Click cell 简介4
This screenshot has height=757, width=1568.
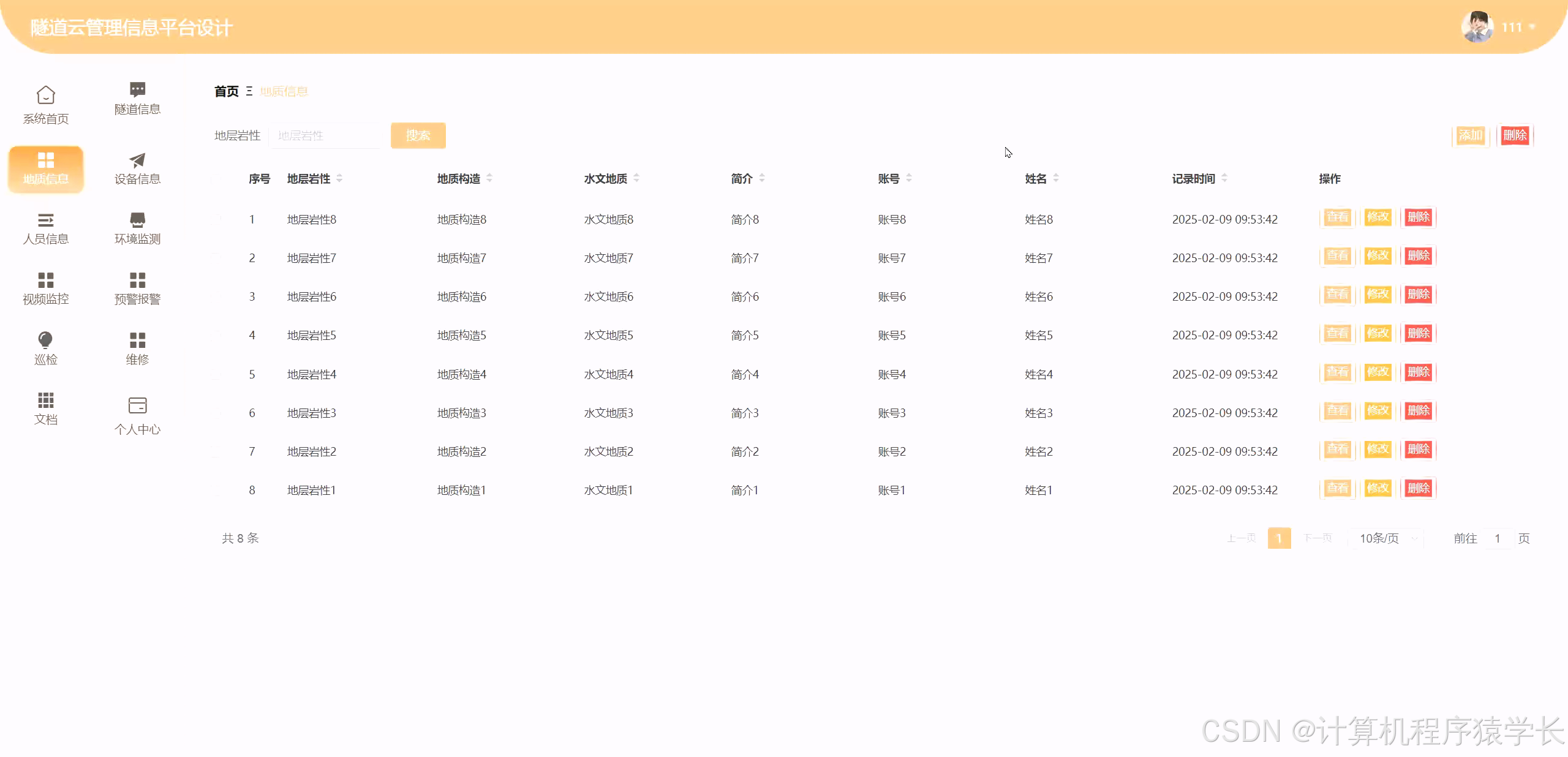coord(745,375)
